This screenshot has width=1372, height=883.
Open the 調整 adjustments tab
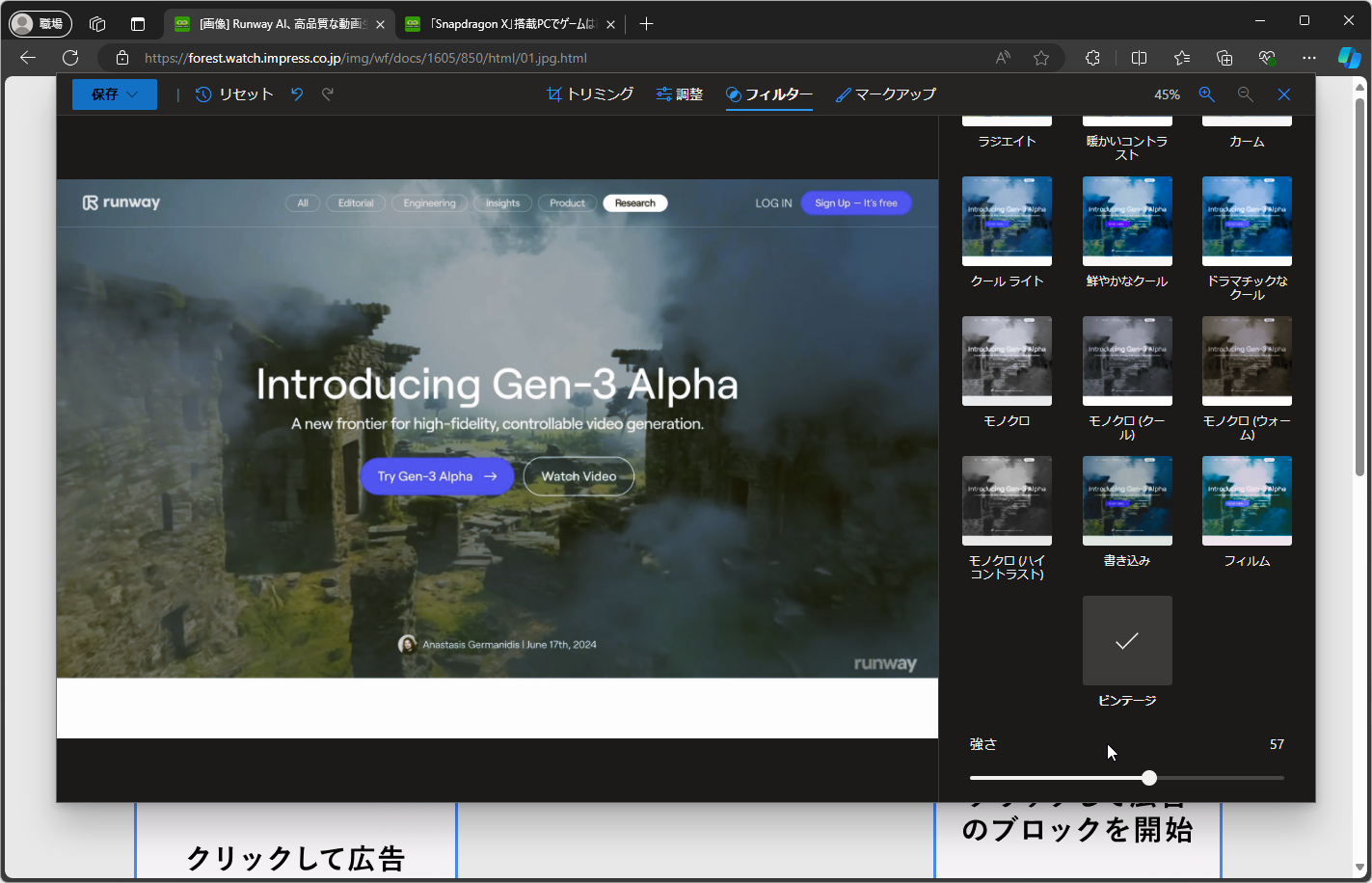click(680, 94)
